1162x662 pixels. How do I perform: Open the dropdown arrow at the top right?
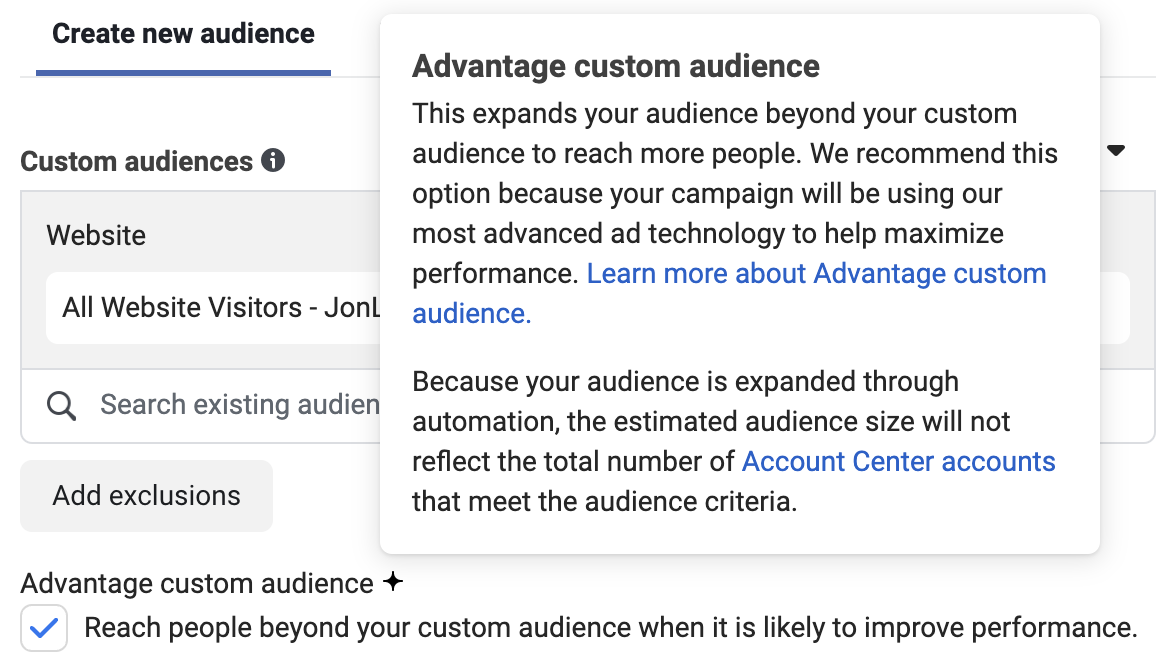(1116, 152)
